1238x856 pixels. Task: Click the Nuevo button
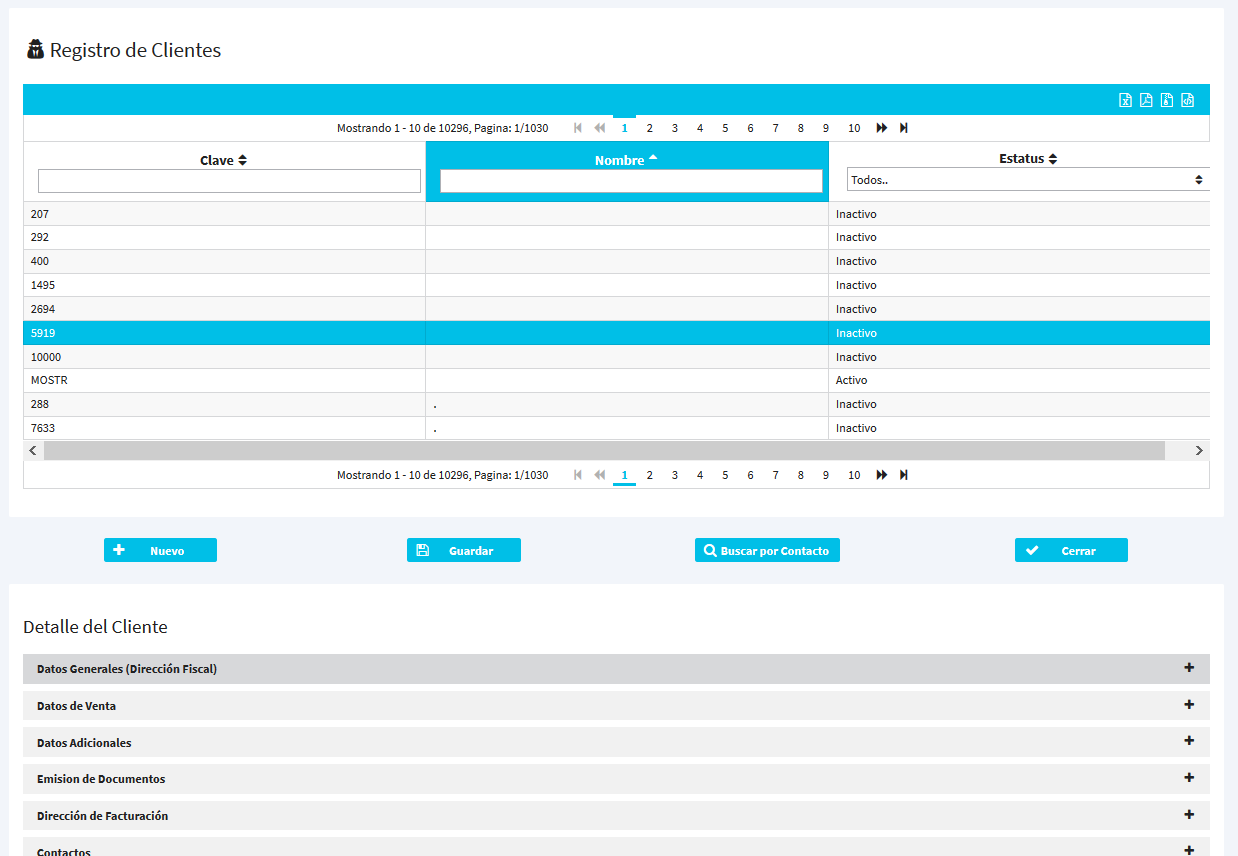coord(160,550)
